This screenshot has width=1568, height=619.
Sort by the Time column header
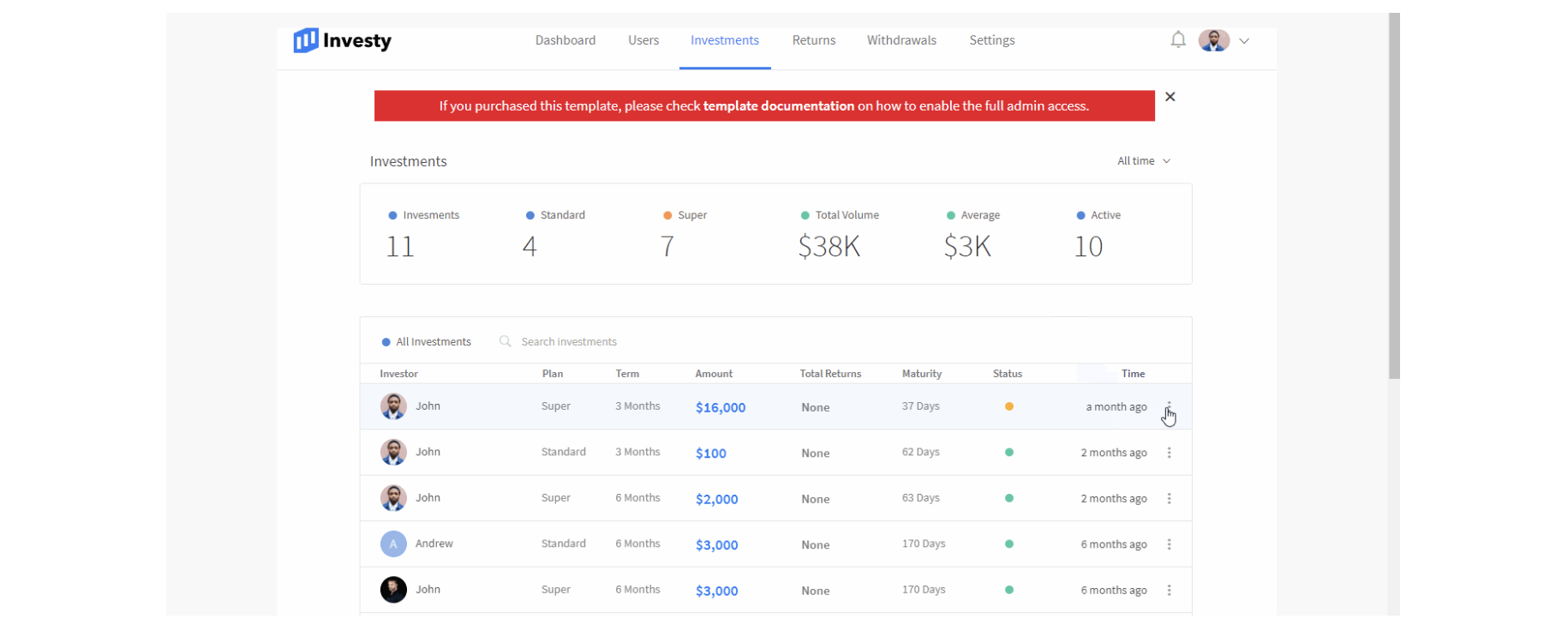(1133, 374)
